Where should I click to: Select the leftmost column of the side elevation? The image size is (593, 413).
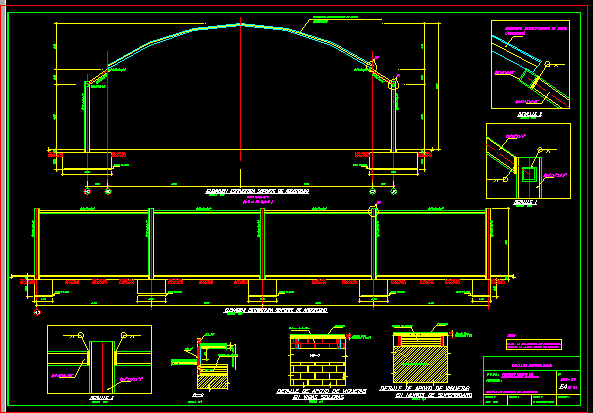click(37, 244)
